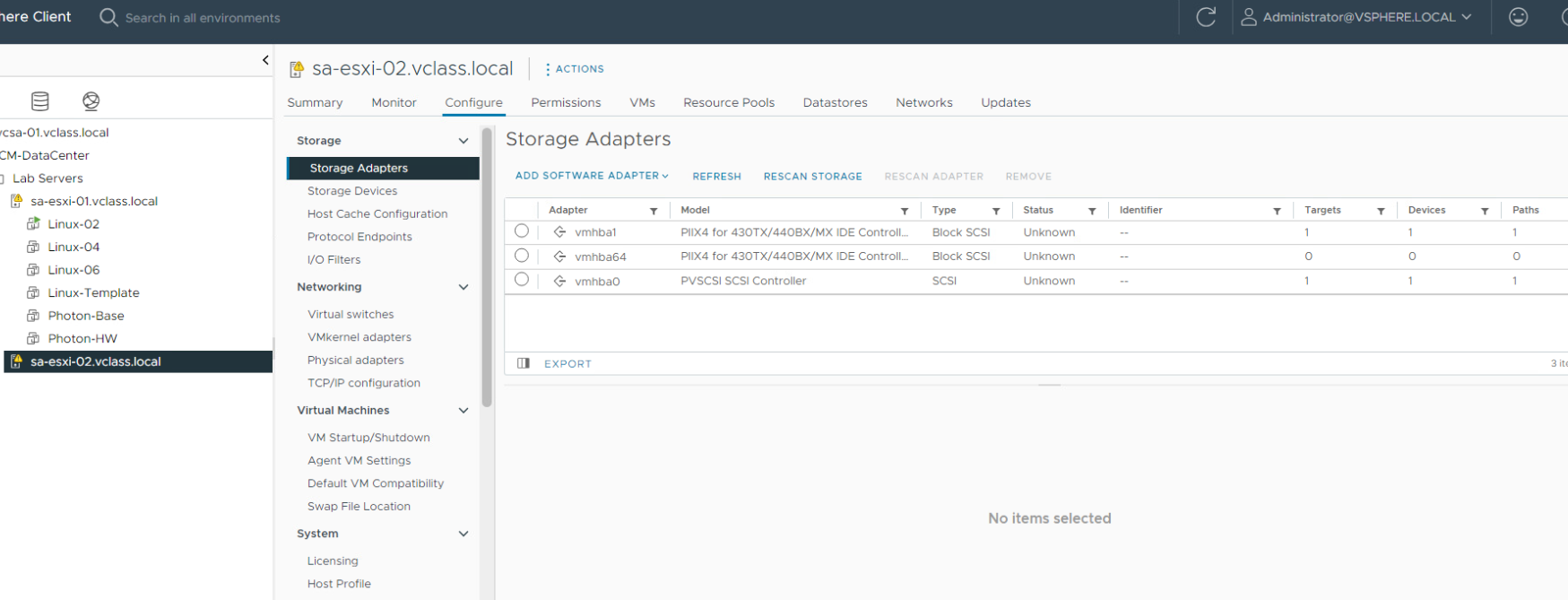1568x600 pixels.
Task: Click the Linux-Template icon
Action: (33, 292)
